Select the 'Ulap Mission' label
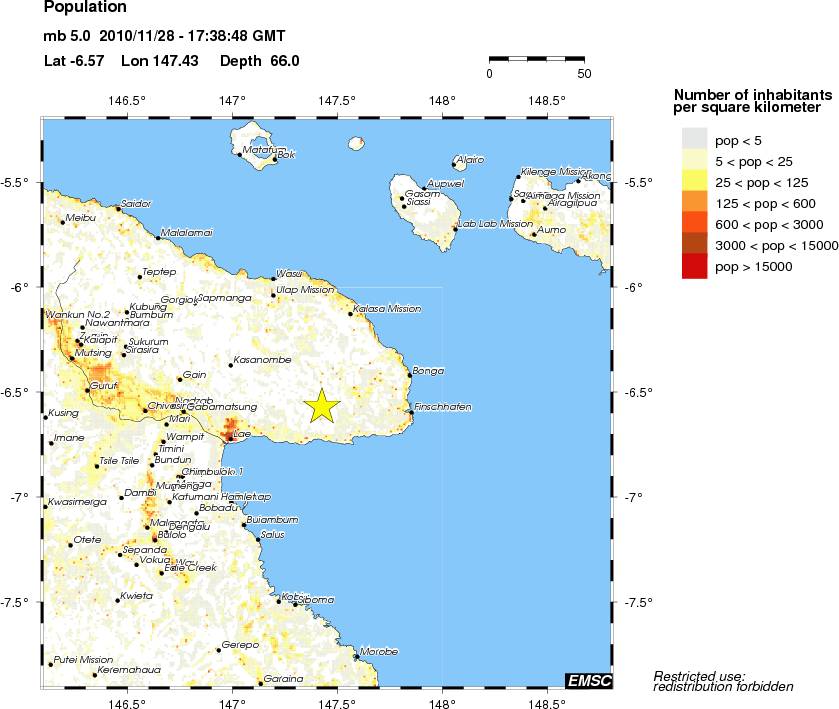Image resolution: width=839 pixels, height=709 pixels. pyautogui.click(x=305, y=289)
